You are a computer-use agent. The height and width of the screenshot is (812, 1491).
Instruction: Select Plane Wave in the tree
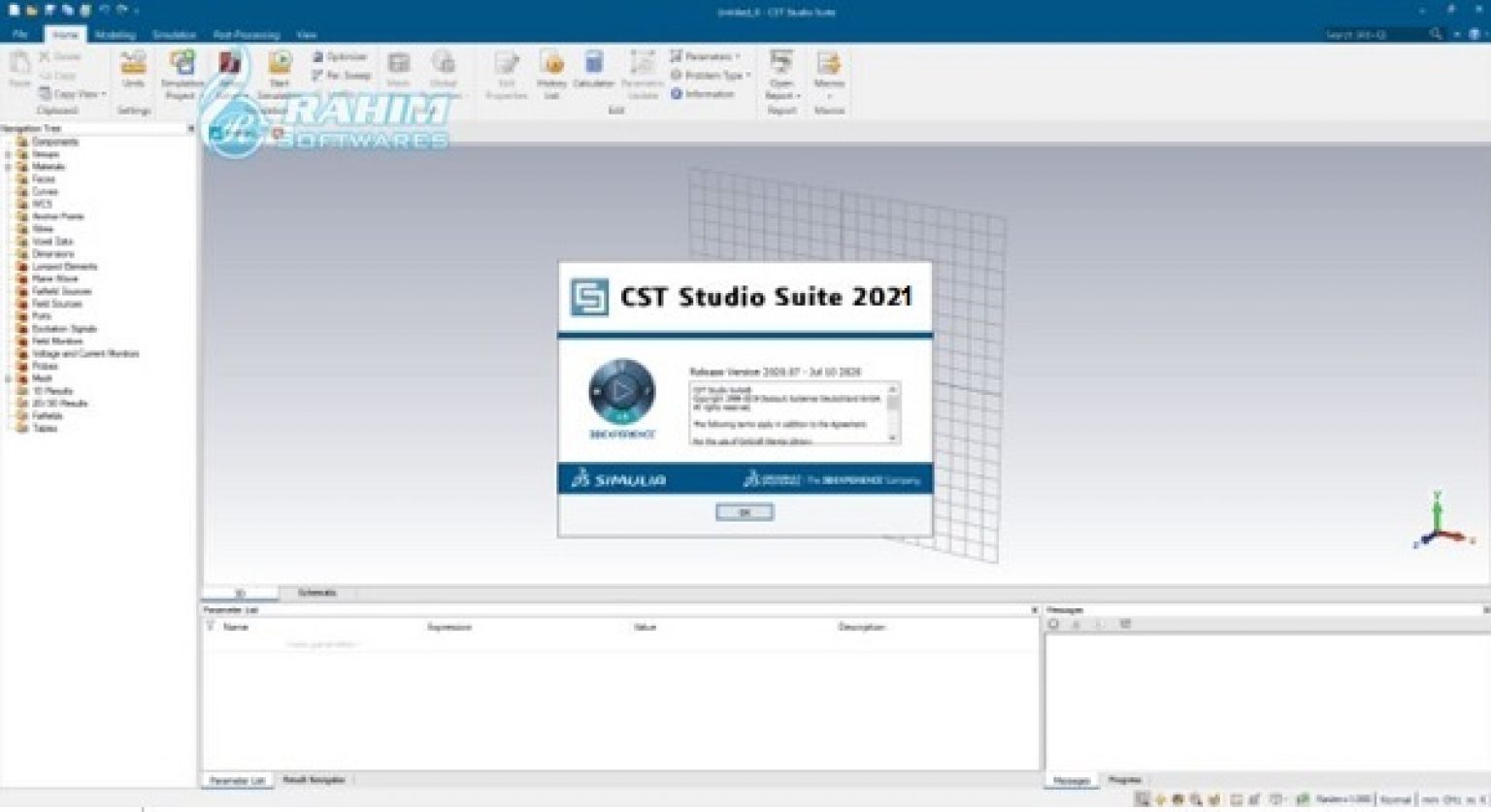pos(54,278)
